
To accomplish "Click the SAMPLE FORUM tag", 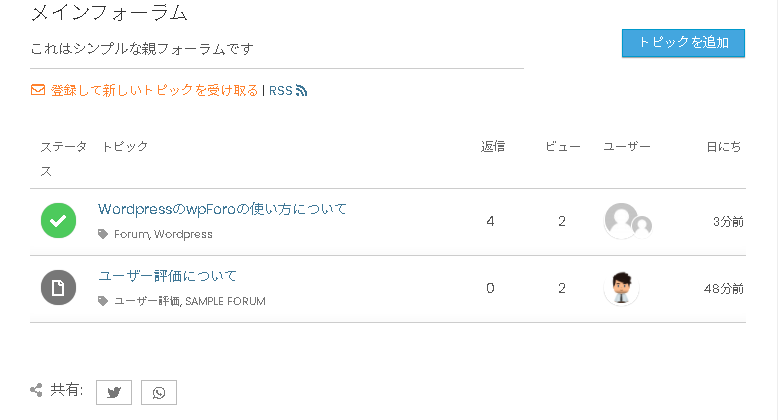I will (x=225, y=301).
